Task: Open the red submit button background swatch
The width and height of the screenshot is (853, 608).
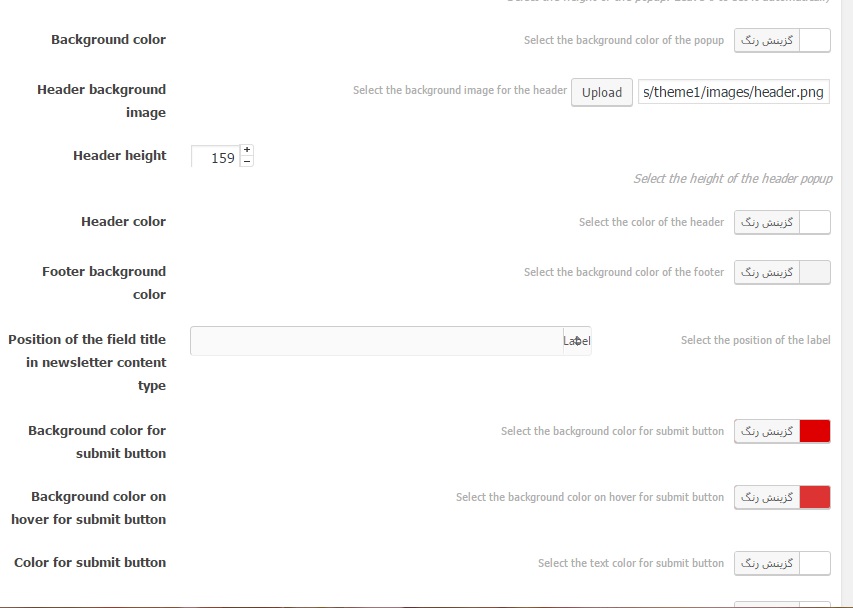Action: (815, 431)
